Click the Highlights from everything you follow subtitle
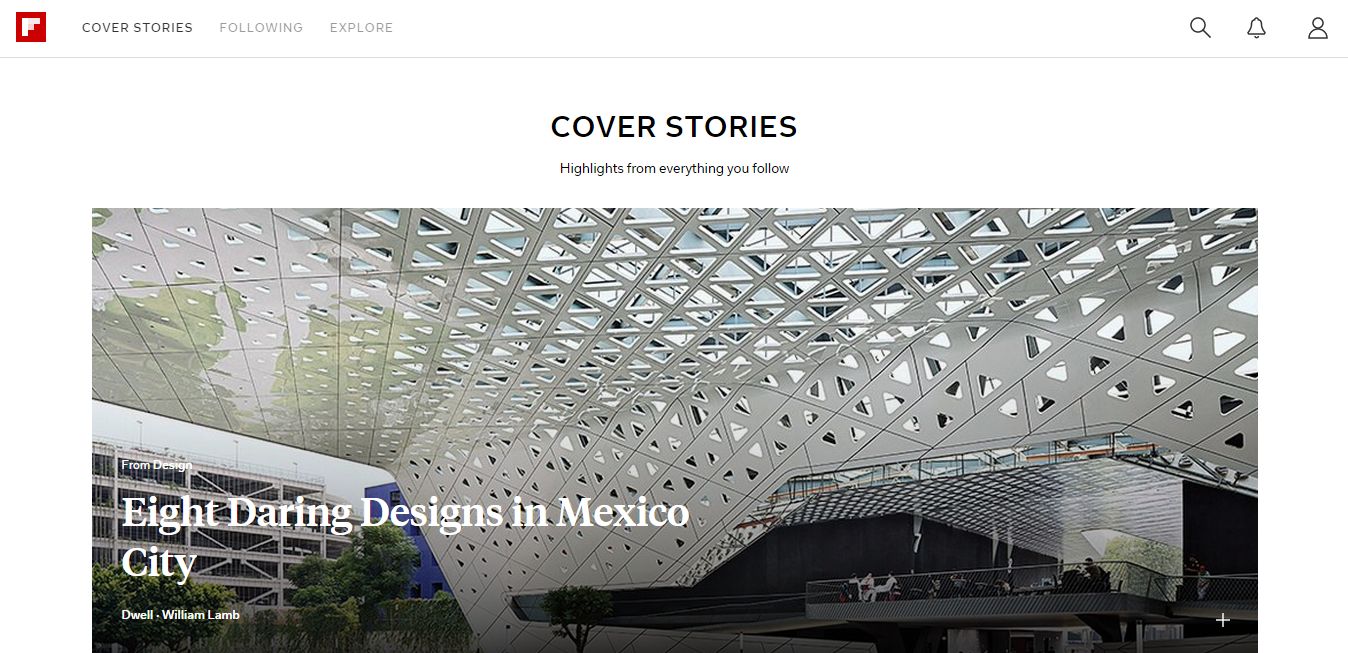1348x653 pixels. click(674, 169)
